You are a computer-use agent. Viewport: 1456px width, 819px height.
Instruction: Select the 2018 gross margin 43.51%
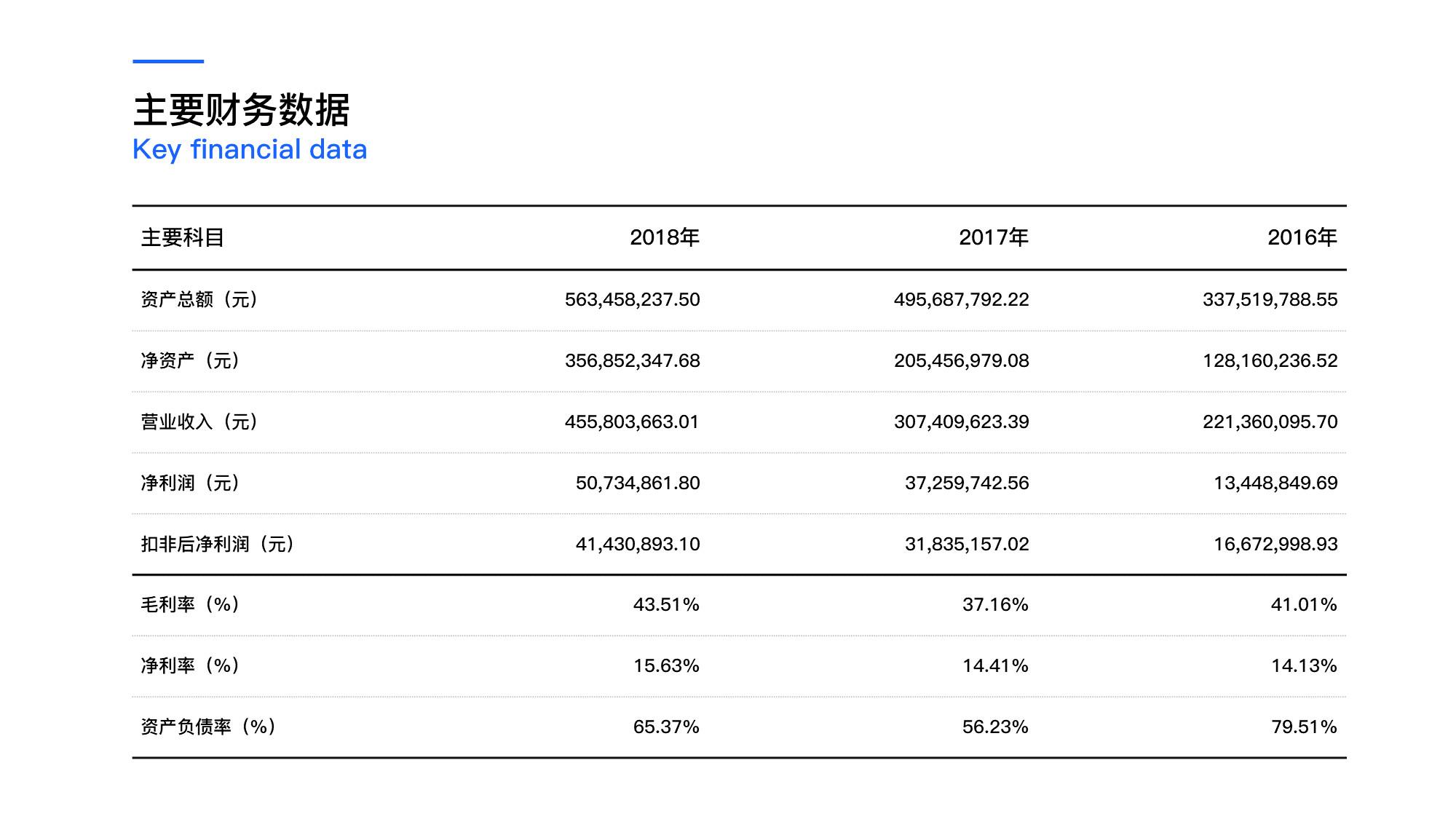tap(665, 604)
